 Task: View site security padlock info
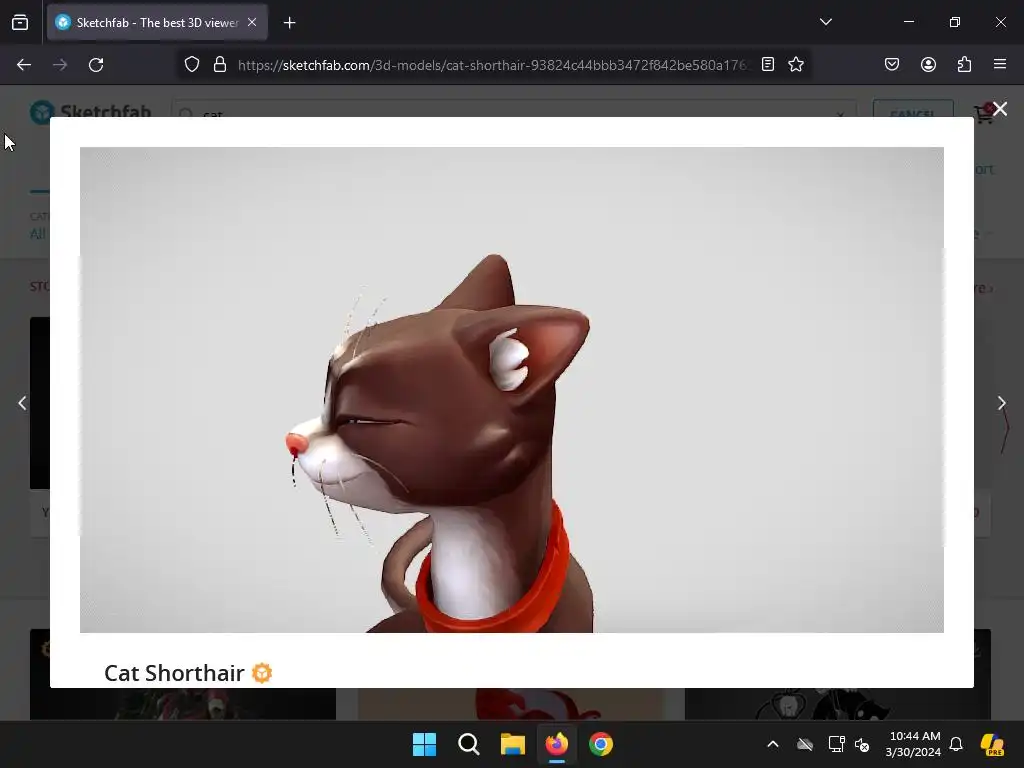(x=220, y=65)
